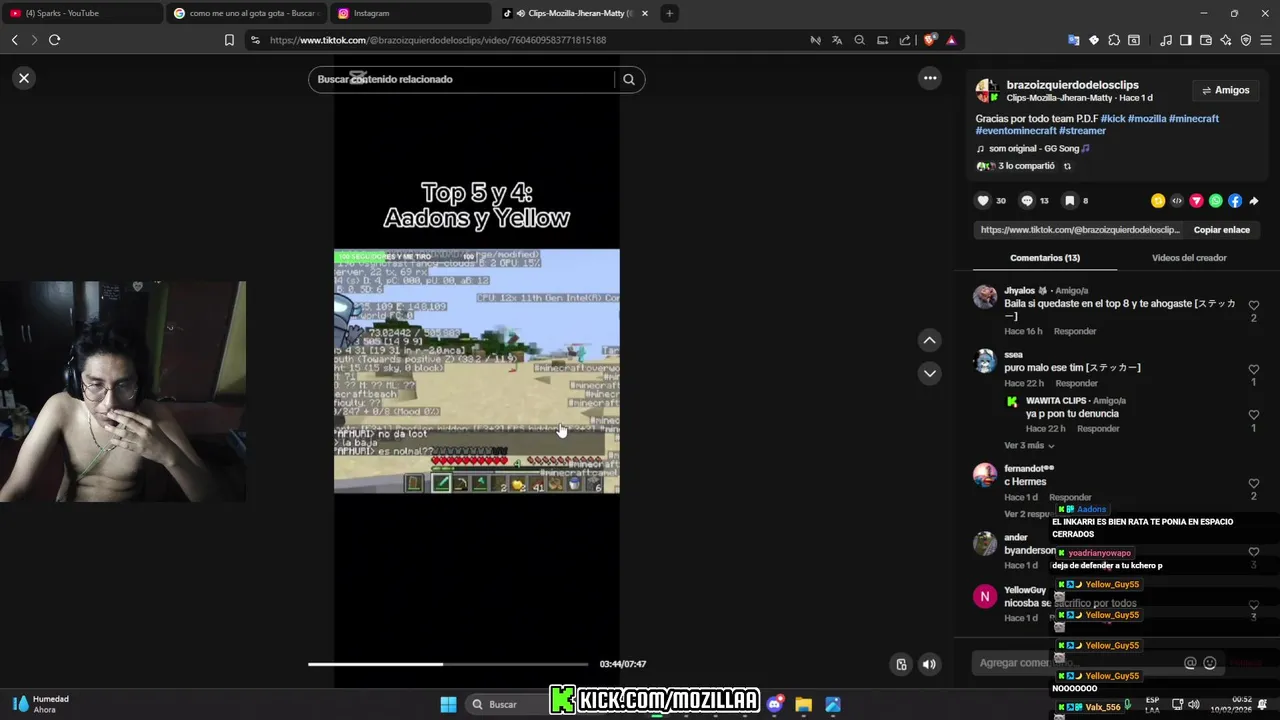
Task: Reply to fernandot comment with 'Responder'
Action: click(x=1070, y=498)
